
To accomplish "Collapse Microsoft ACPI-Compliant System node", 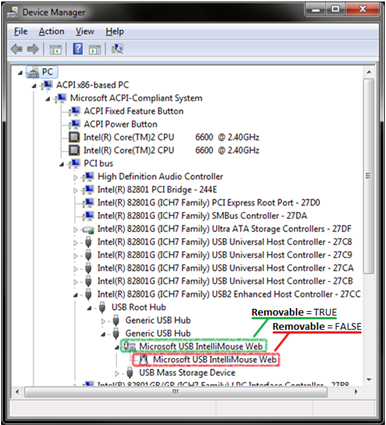I will click(48, 99).
